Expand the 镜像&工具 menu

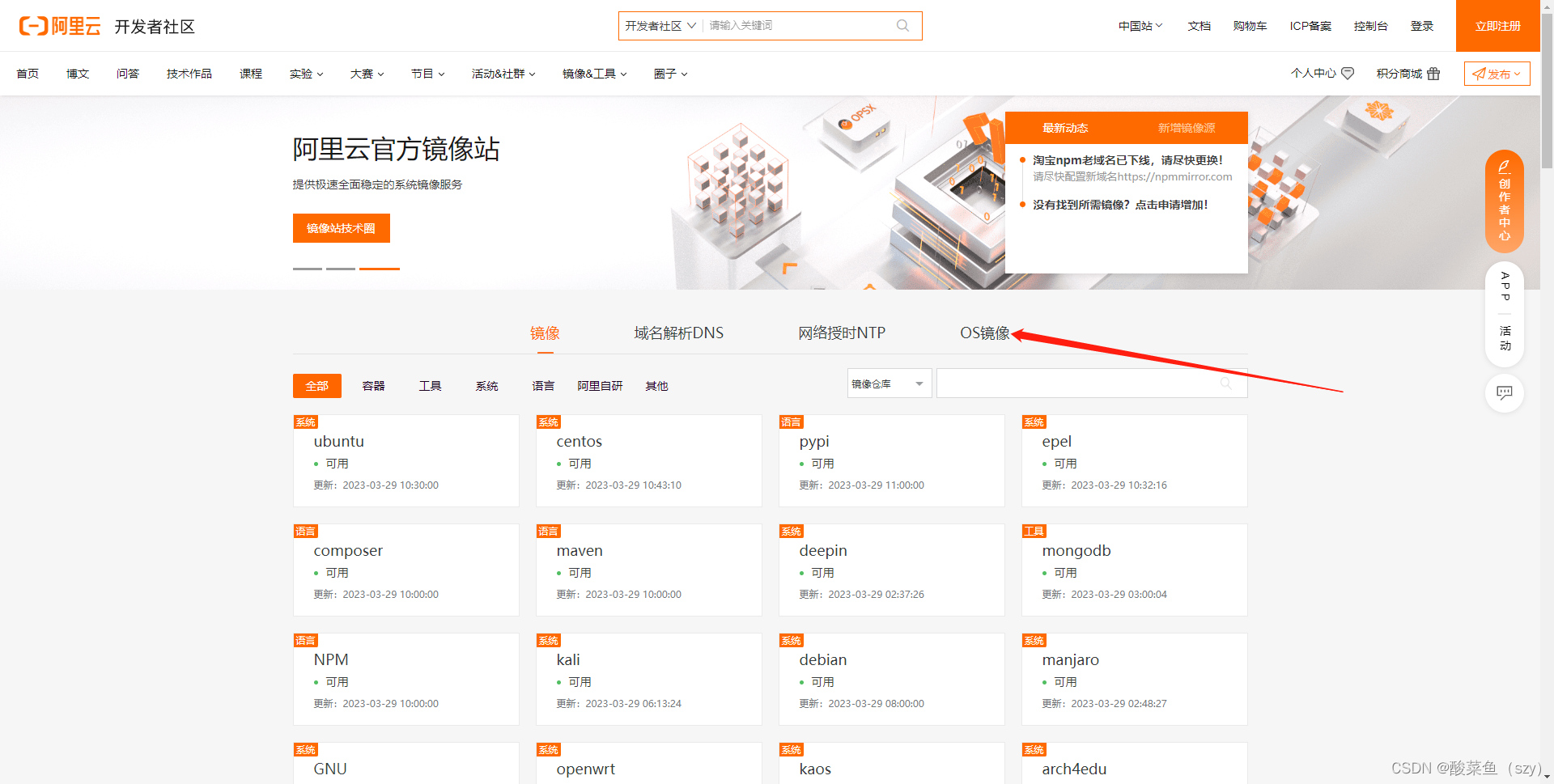point(595,74)
